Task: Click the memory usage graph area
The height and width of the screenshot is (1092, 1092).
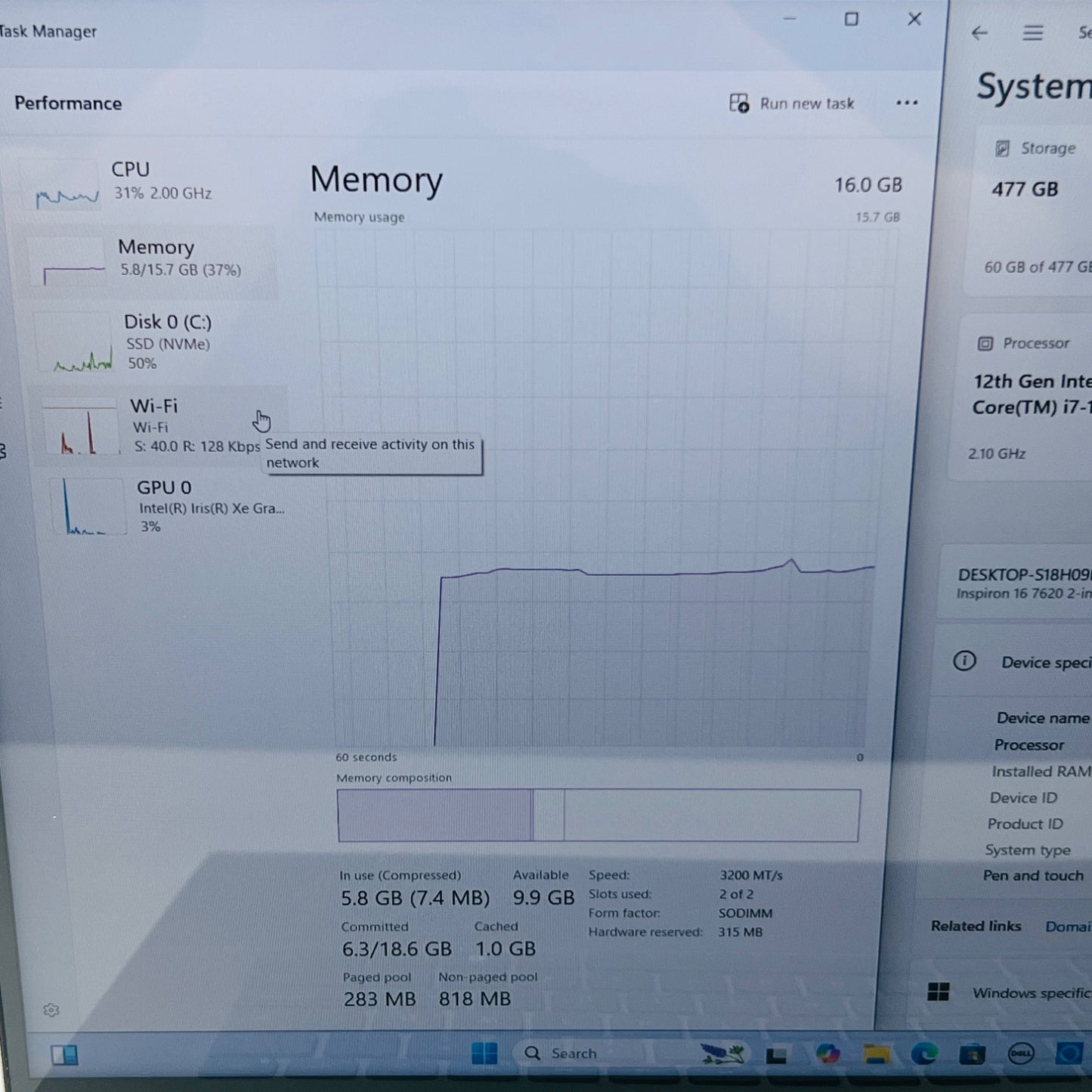Action: [x=603, y=487]
